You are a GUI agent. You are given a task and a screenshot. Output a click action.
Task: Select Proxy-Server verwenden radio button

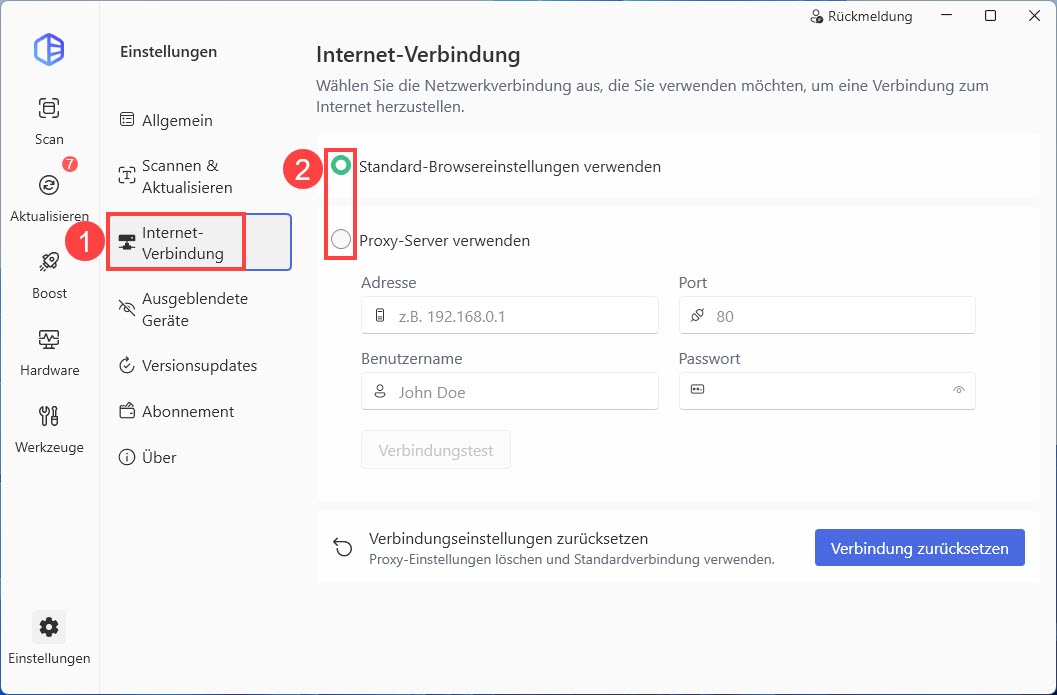(341, 239)
